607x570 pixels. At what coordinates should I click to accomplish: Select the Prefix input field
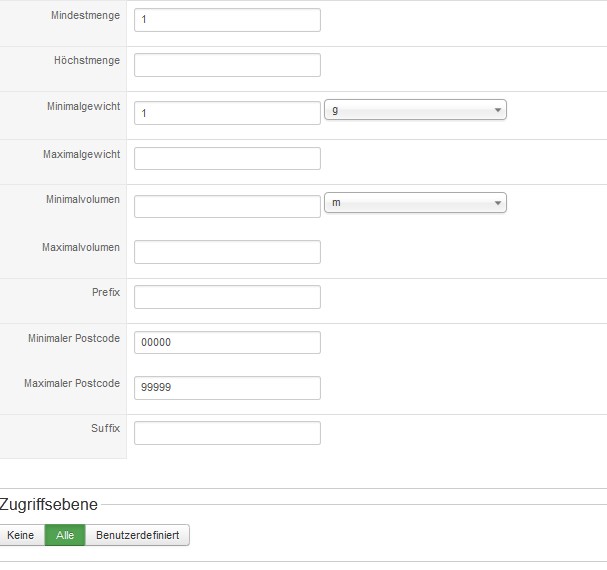[x=227, y=297]
